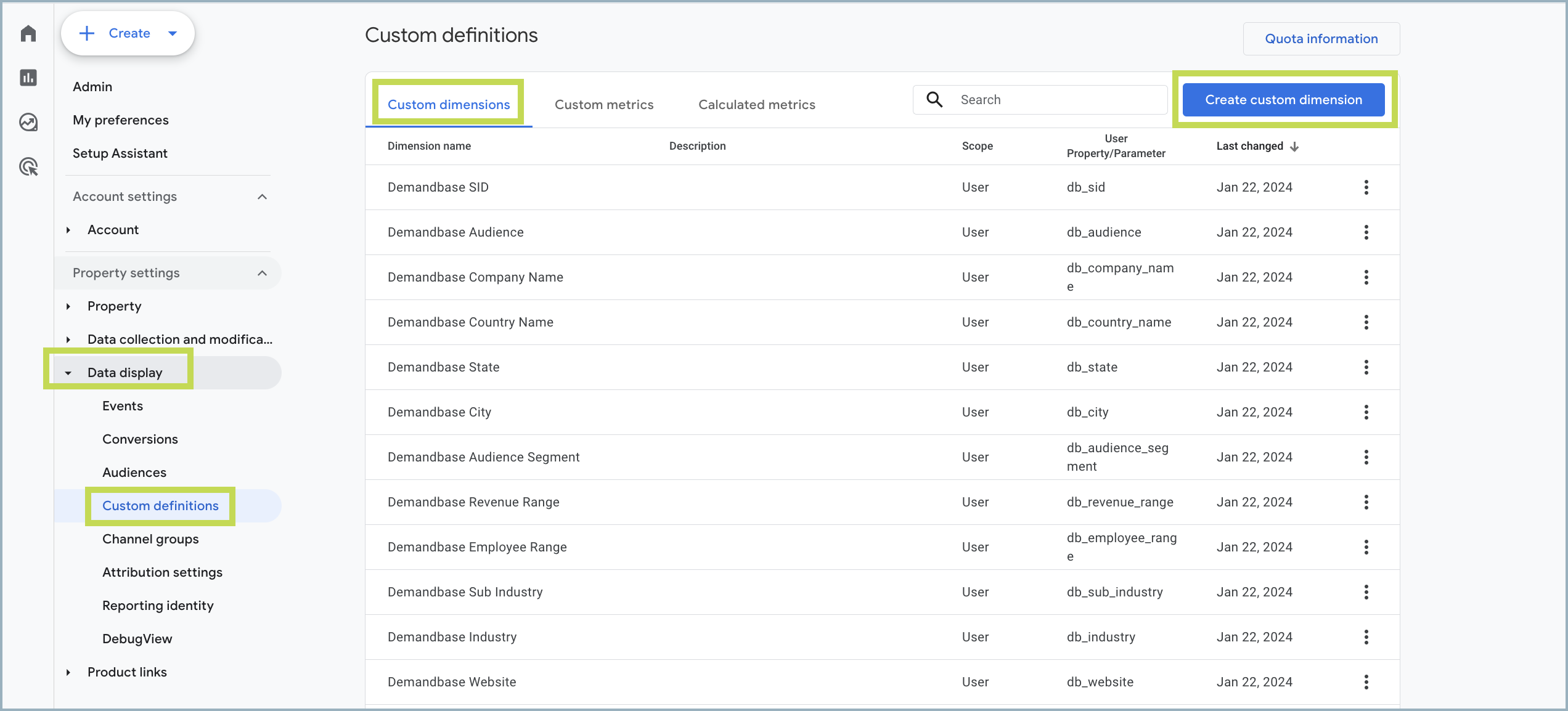Click the Scope column header
This screenshot has height=711, width=1568.
point(978,147)
